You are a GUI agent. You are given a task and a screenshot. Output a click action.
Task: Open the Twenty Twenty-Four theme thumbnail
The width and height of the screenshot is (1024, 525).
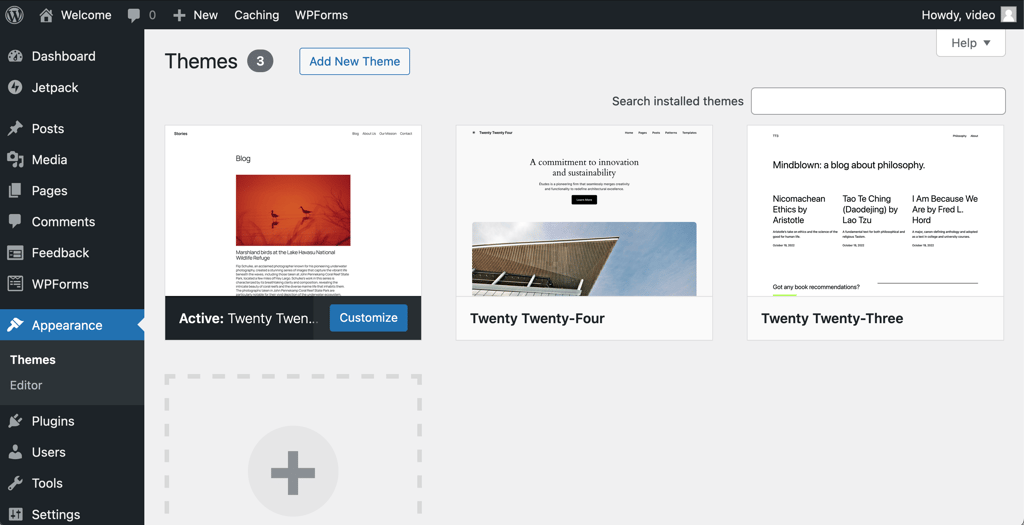tap(584, 211)
